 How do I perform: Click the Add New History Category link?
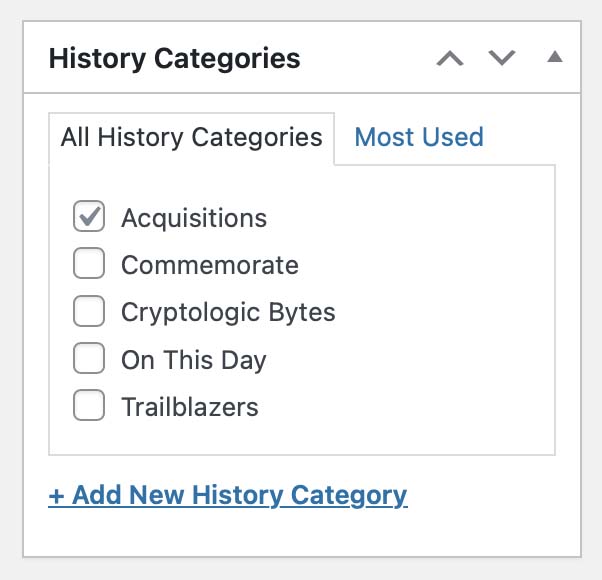click(227, 494)
